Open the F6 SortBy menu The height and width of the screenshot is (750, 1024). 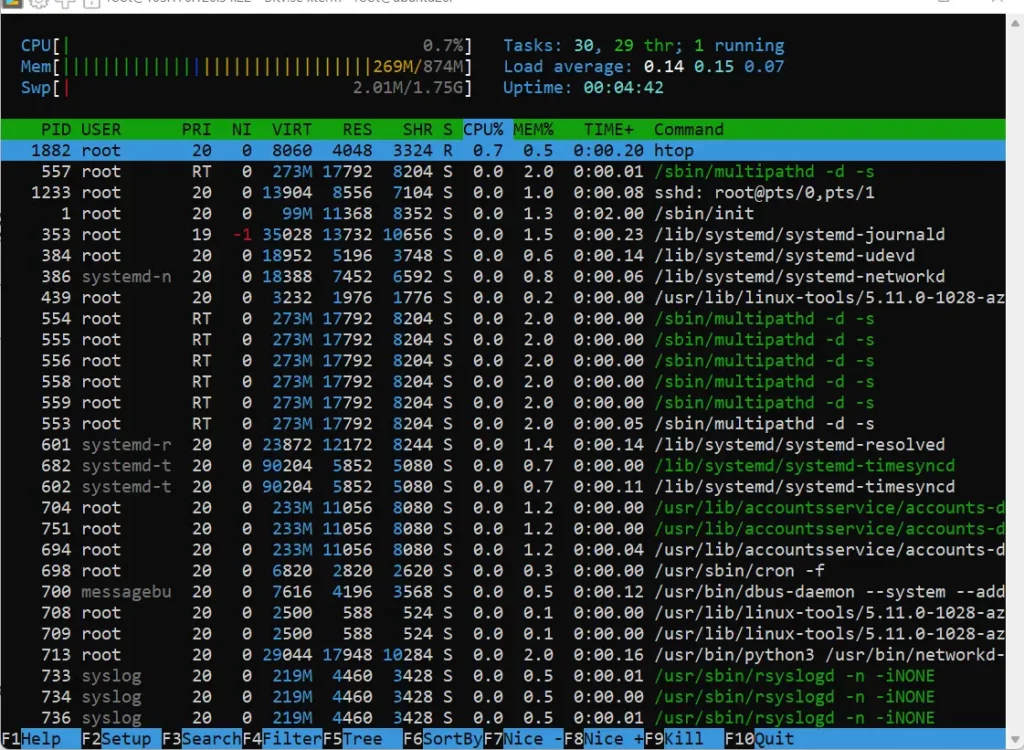[443, 739]
